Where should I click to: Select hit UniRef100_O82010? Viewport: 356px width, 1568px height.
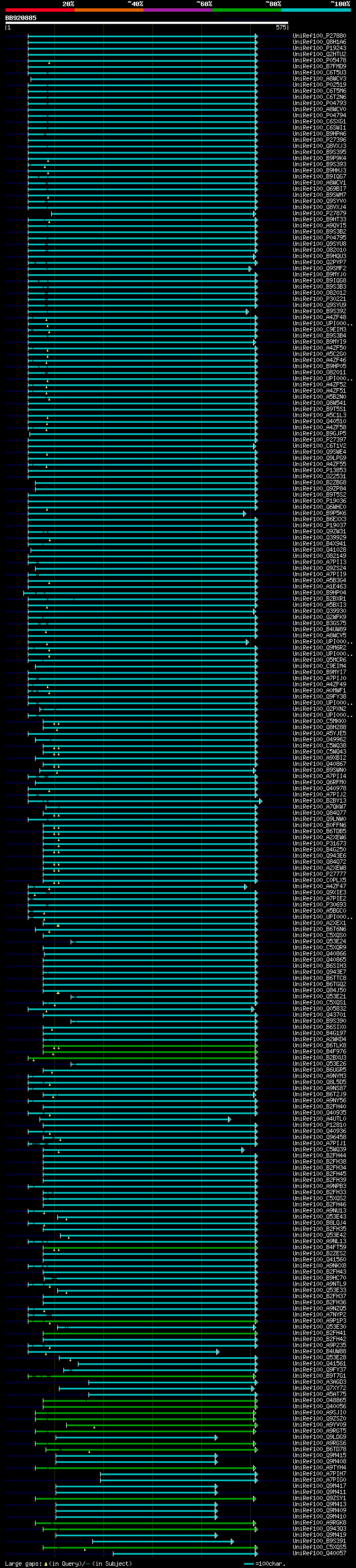tap(319, 250)
